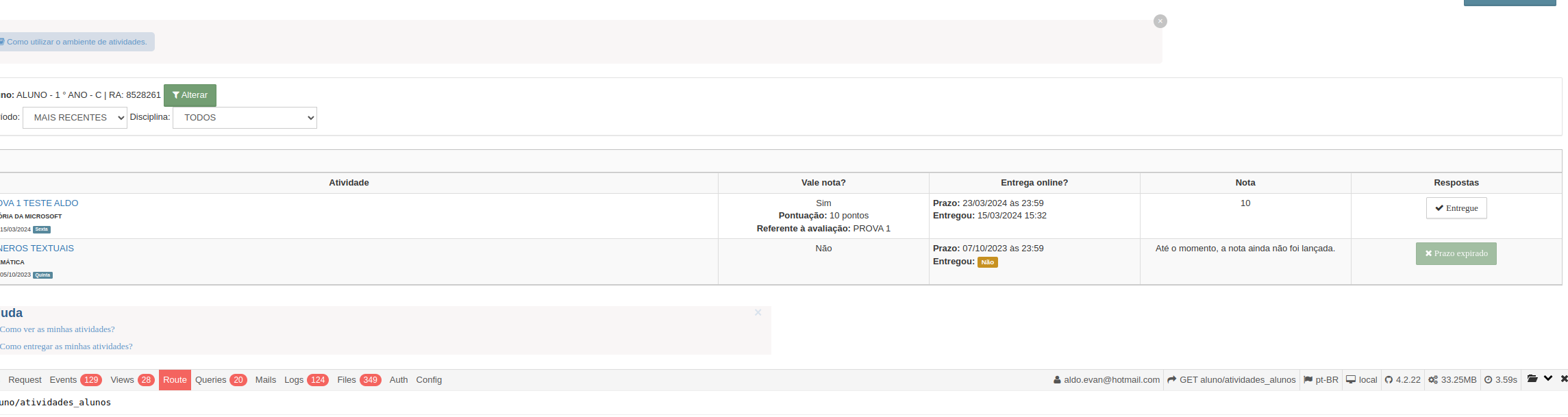Click the 'Prazo: 23/03/2024 às 23:59' text
This screenshot has height=417, width=1568.
click(x=988, y=203)
